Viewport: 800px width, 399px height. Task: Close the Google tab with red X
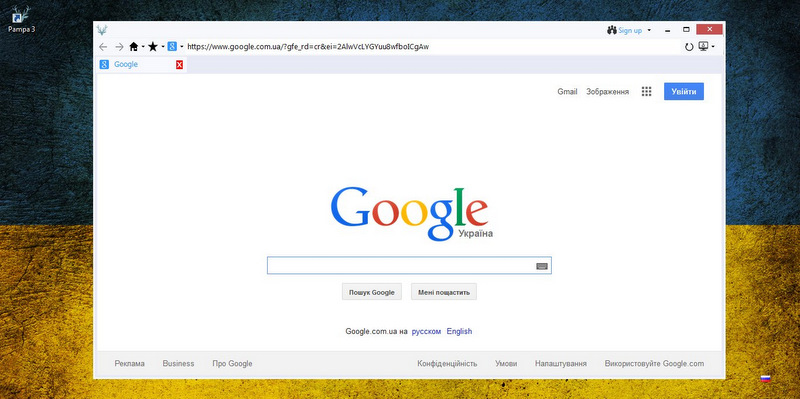[x=180, y=65]
